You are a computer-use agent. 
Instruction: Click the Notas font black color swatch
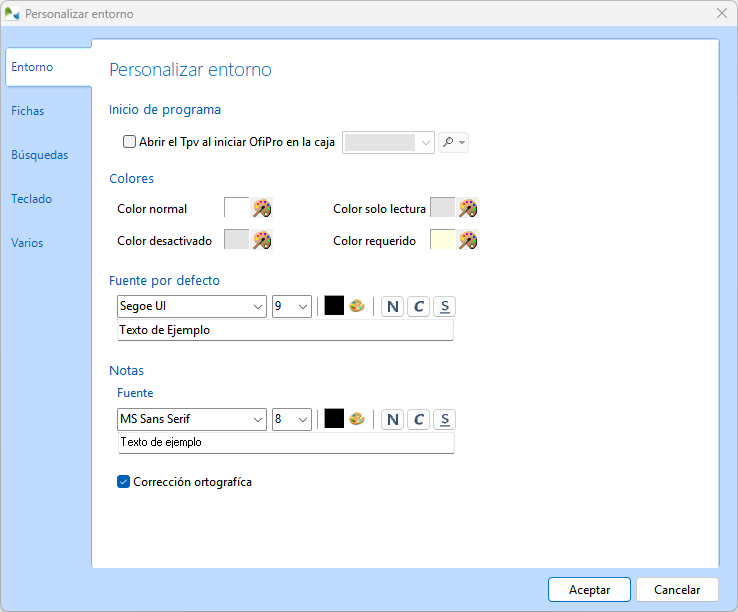[x=334, y=419]
